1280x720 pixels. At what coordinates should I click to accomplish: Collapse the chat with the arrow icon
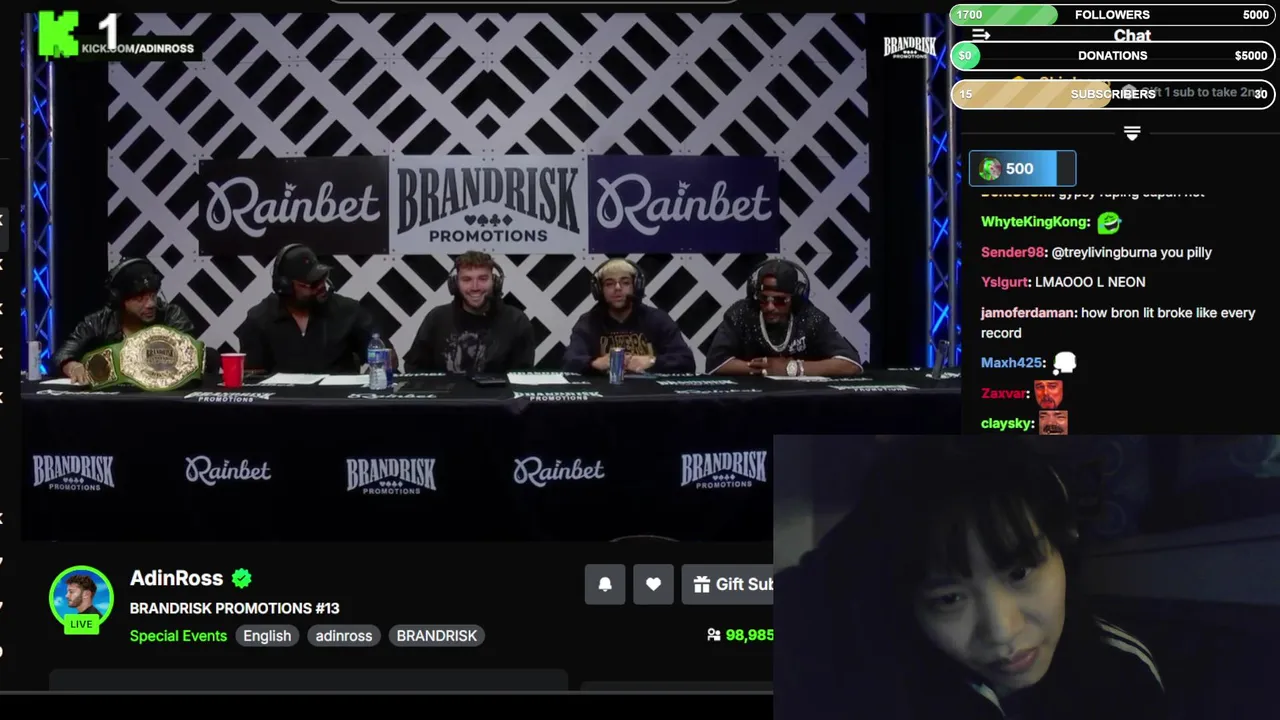click(x=981, y=35)
